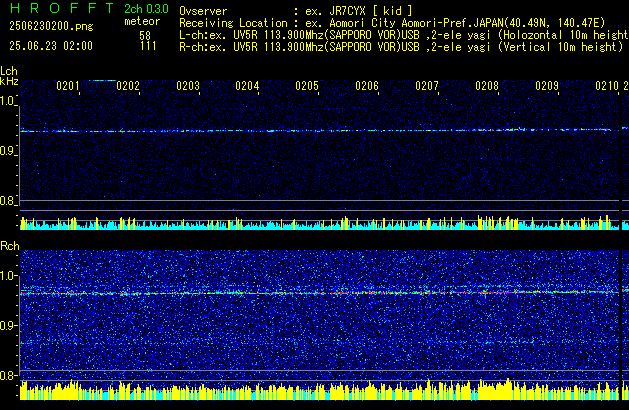Select the 0208 time marker

coord(487,86)
